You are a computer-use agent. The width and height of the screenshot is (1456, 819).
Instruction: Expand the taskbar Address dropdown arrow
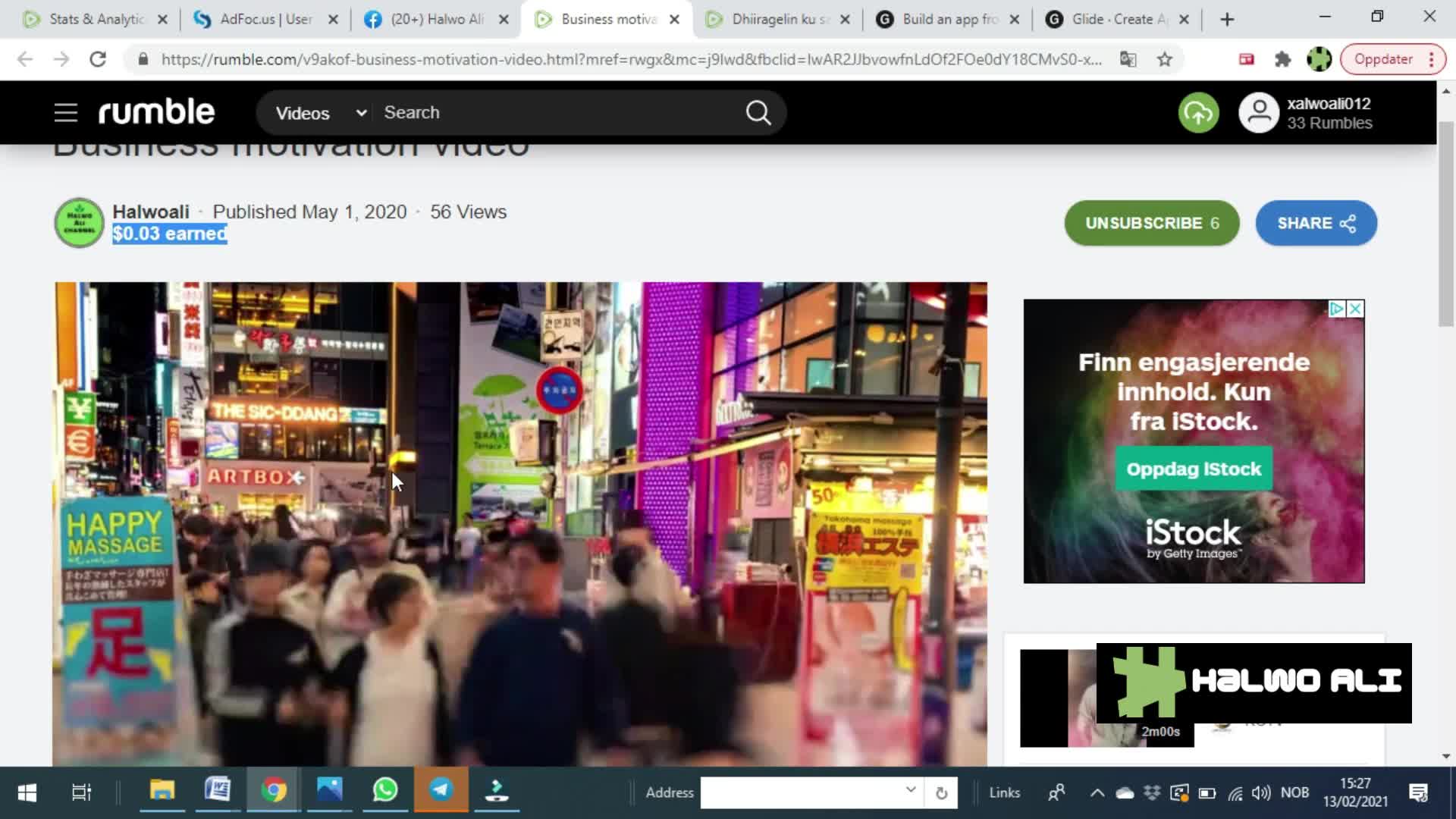[910, 790]
